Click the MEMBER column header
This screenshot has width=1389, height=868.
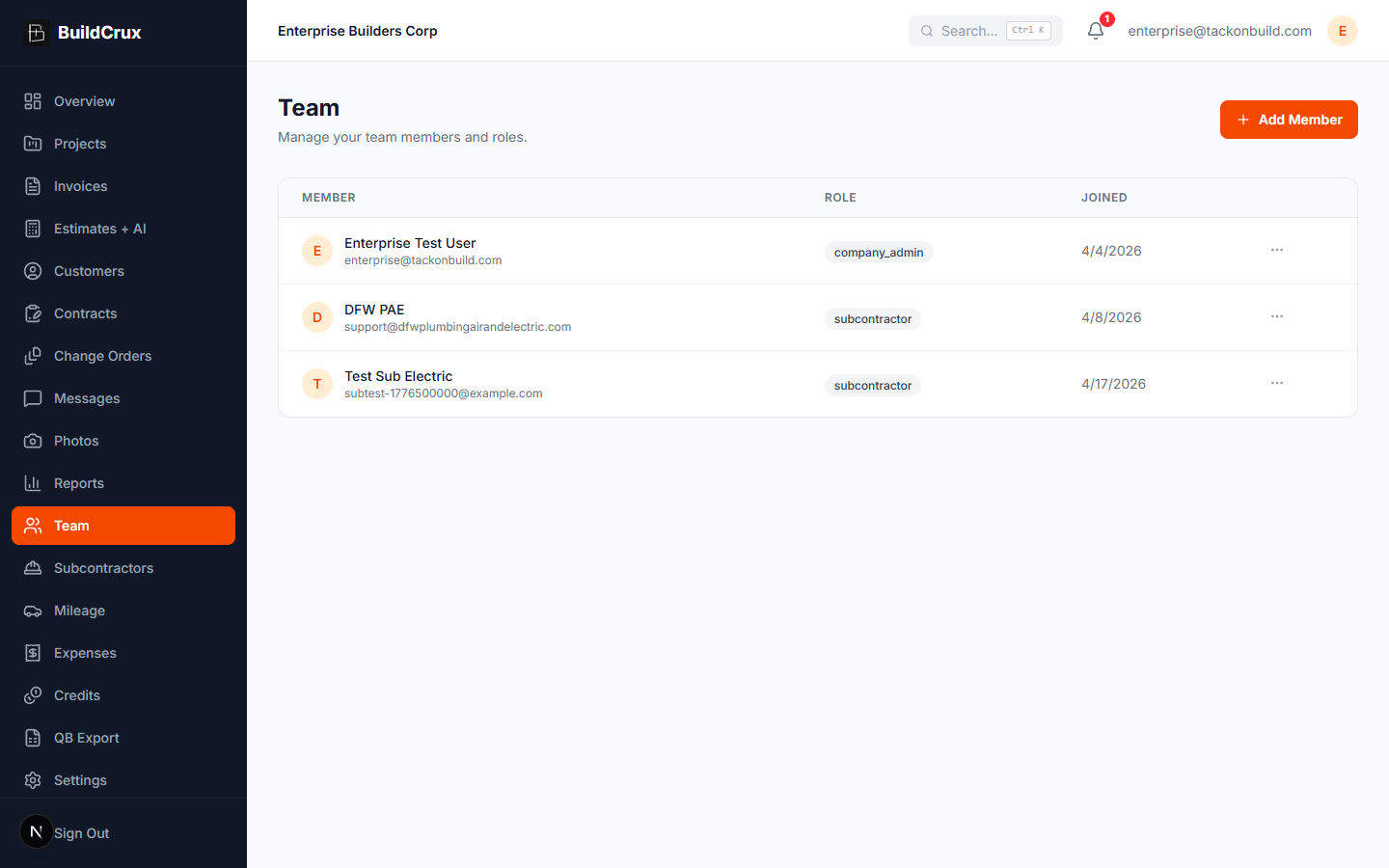pyautogui.click(x=329, y=198)
